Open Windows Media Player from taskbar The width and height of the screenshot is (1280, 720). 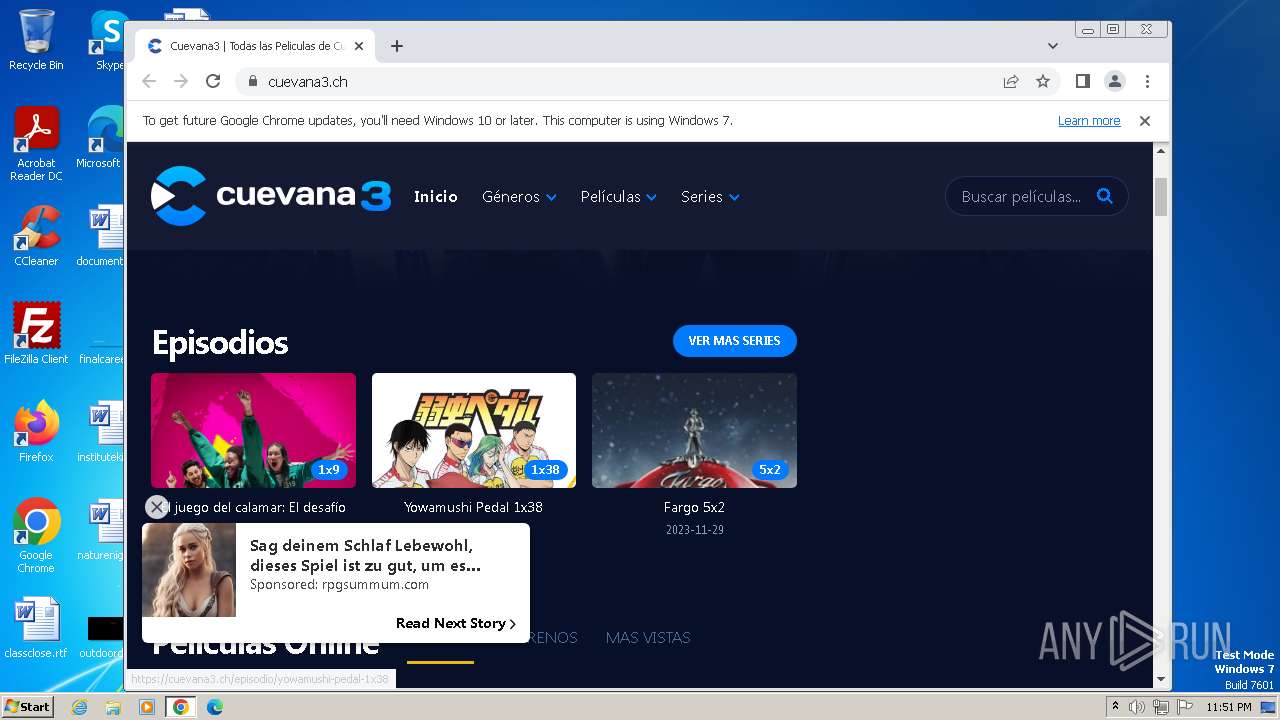click(147, 707)
